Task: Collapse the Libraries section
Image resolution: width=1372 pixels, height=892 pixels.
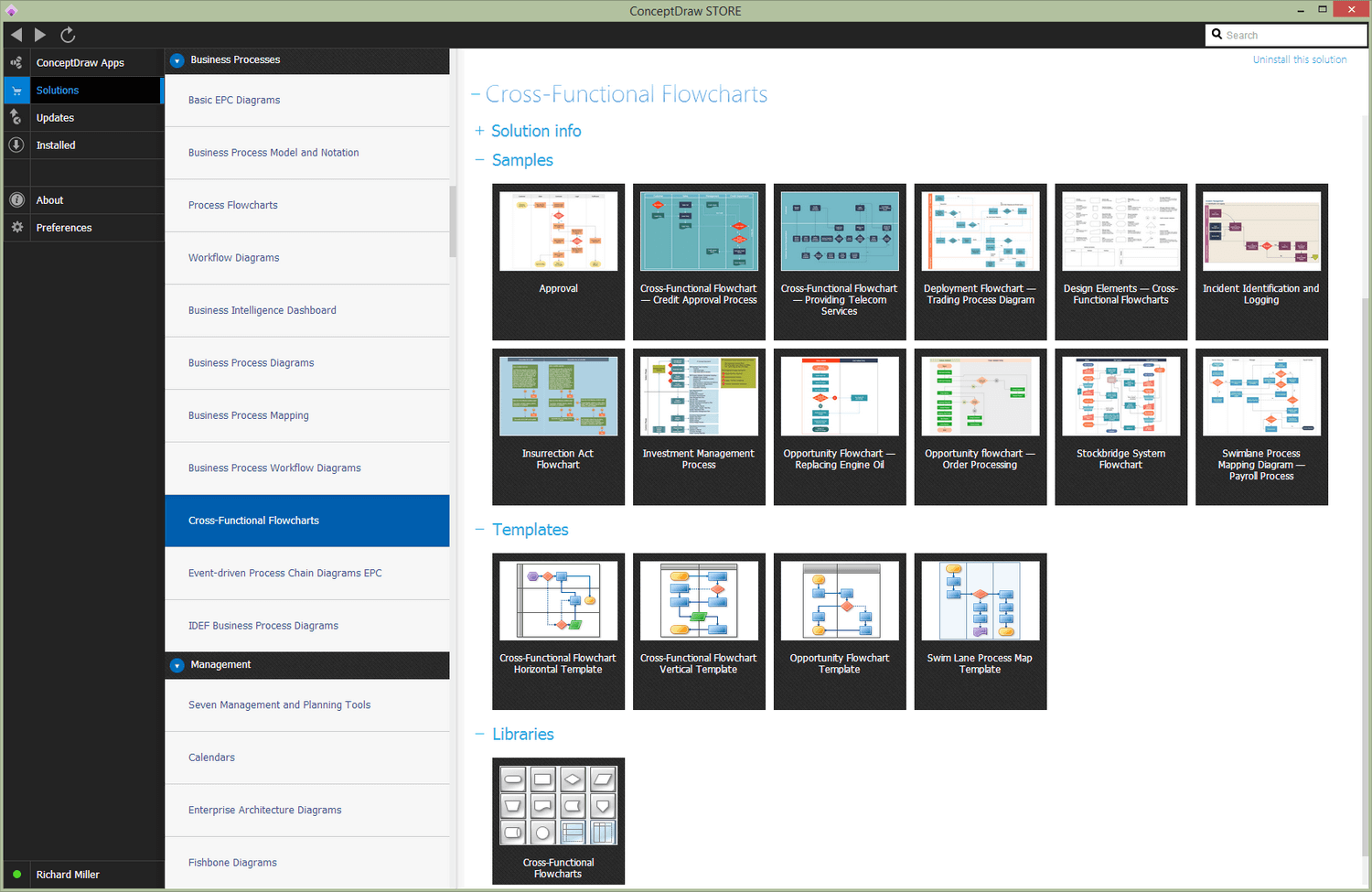Action: [x=479, y=735]
